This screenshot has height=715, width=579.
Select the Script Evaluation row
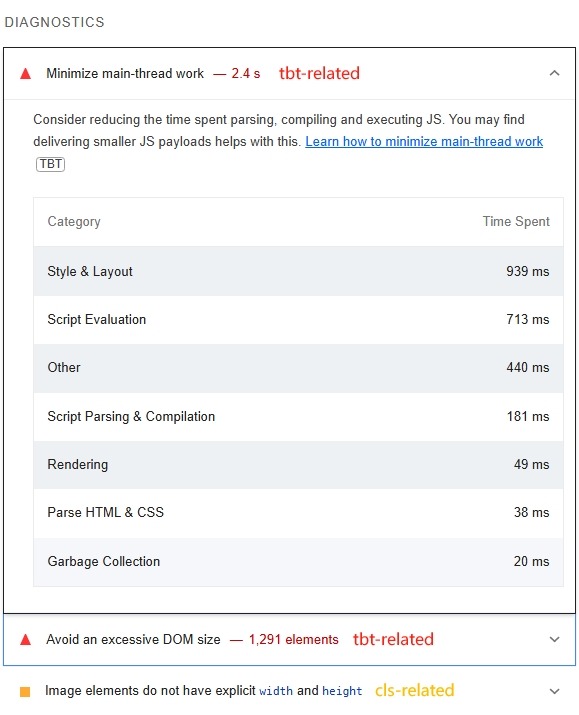tap(298, 320)
